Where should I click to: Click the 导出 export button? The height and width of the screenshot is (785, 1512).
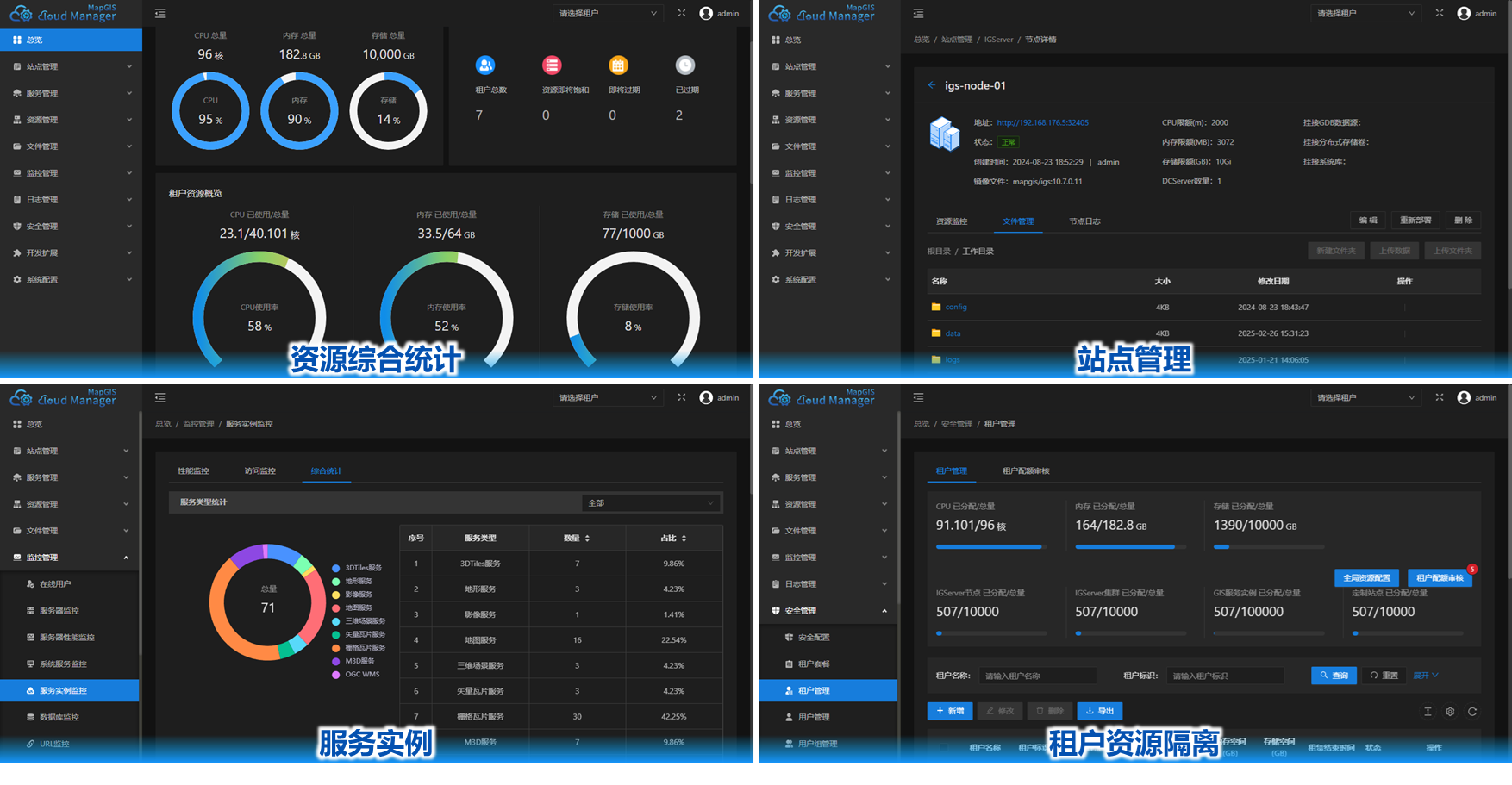tap(1100, 711)
